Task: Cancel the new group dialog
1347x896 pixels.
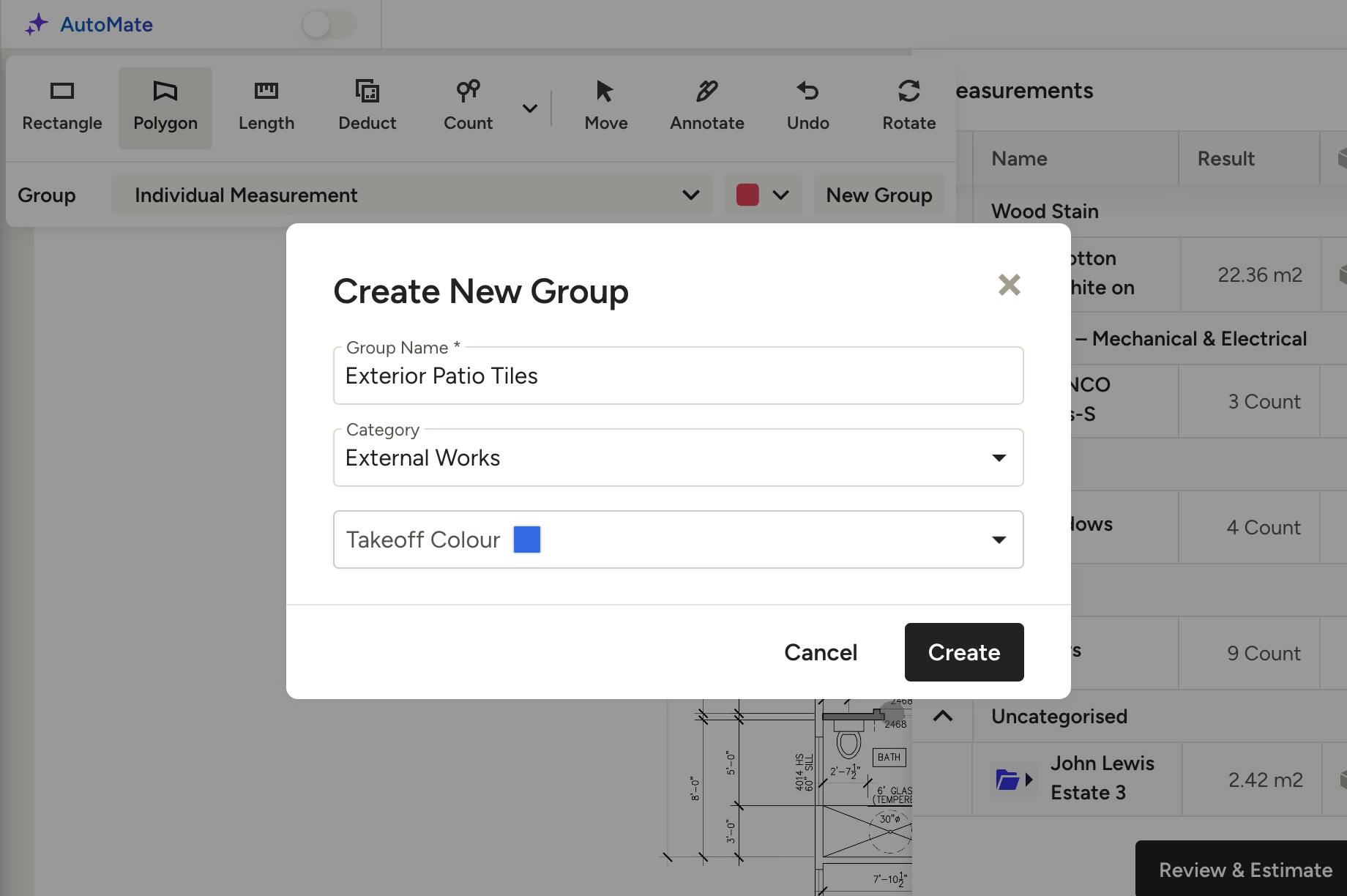Action: click(x=821, y=652)
